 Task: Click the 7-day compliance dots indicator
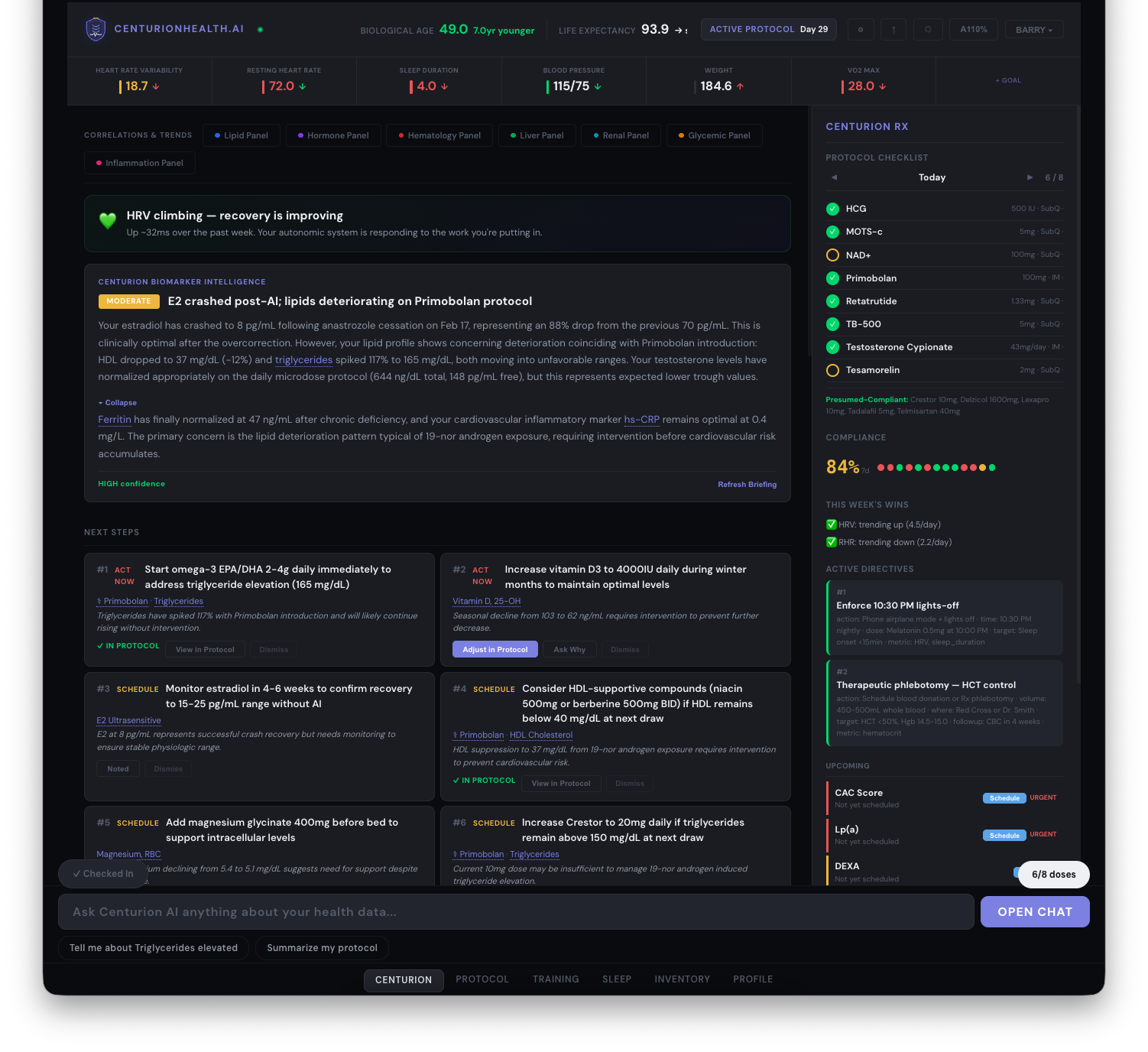[x=936, y=468]
